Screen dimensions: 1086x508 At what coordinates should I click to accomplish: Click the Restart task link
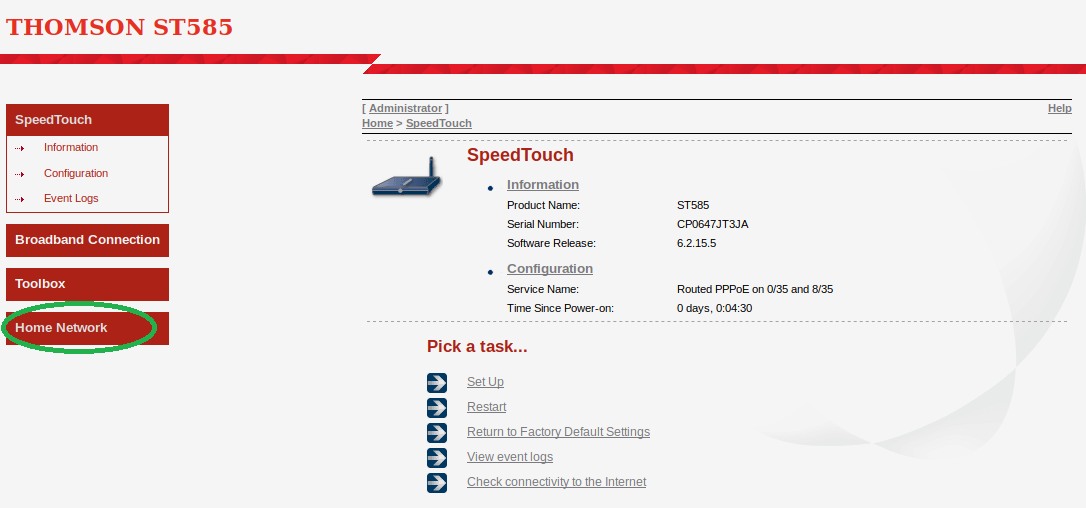[486, 407]
